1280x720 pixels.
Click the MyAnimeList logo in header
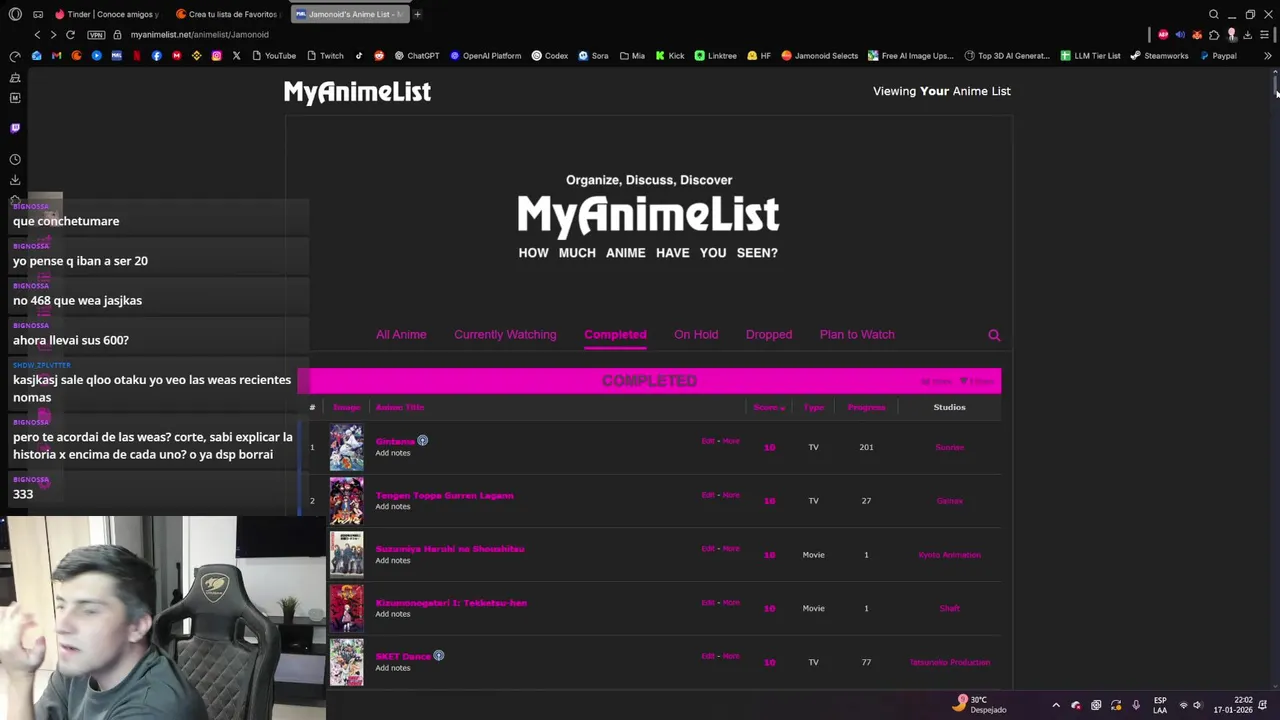357,91
